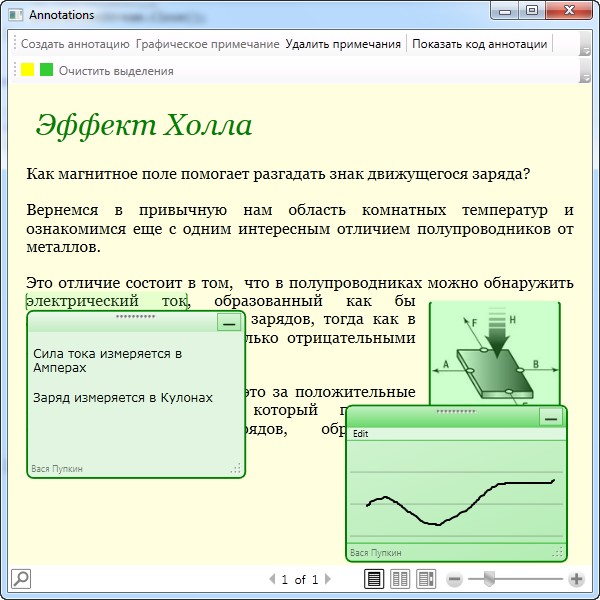Image resolution: width=600 pixels, height=600 pixels.
Task: Click the heading 'Эффект Холла'
Action: 144,125
